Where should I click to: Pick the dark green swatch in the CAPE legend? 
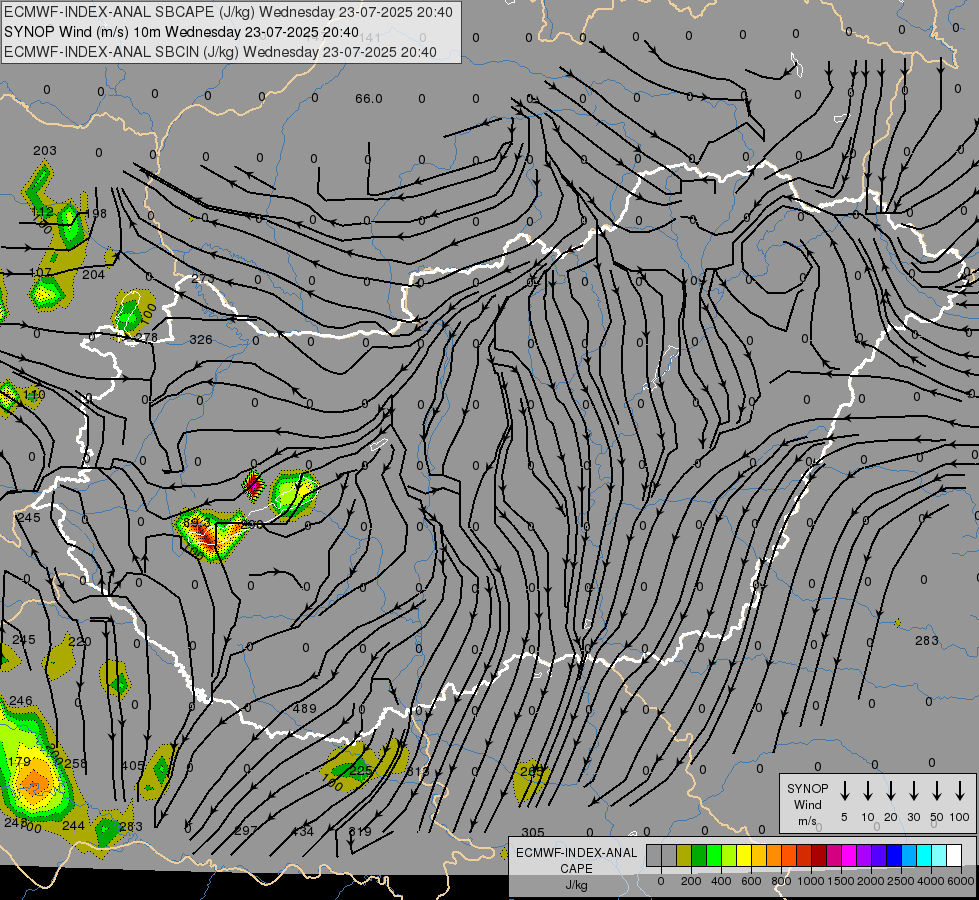pos(699,855)
